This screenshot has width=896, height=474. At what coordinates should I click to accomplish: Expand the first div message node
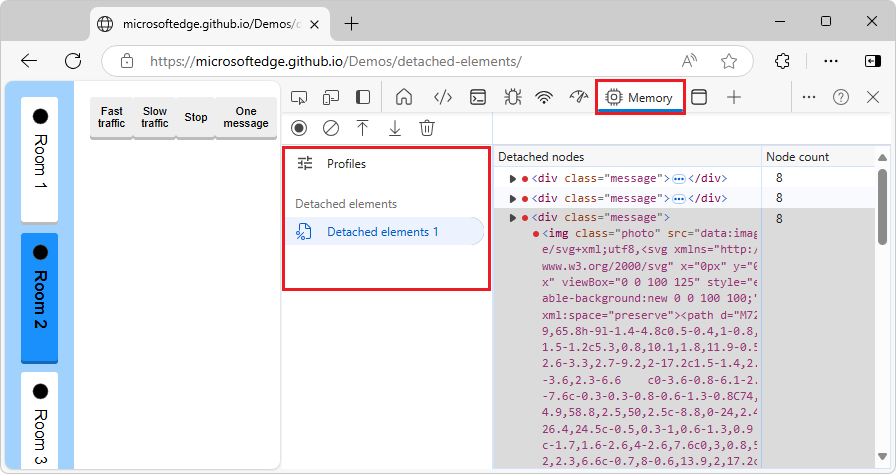513,179
